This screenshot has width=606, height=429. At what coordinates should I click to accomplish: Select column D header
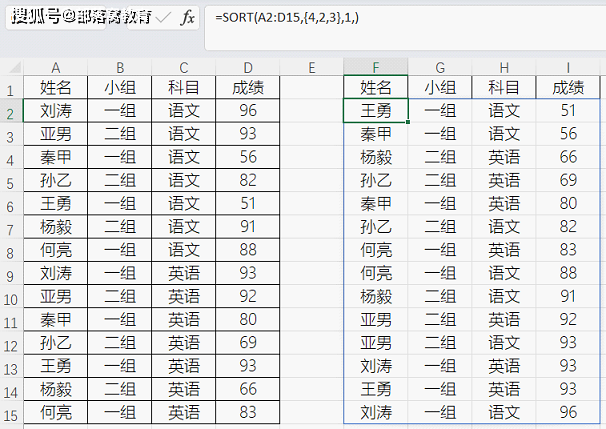click(248, 67)
